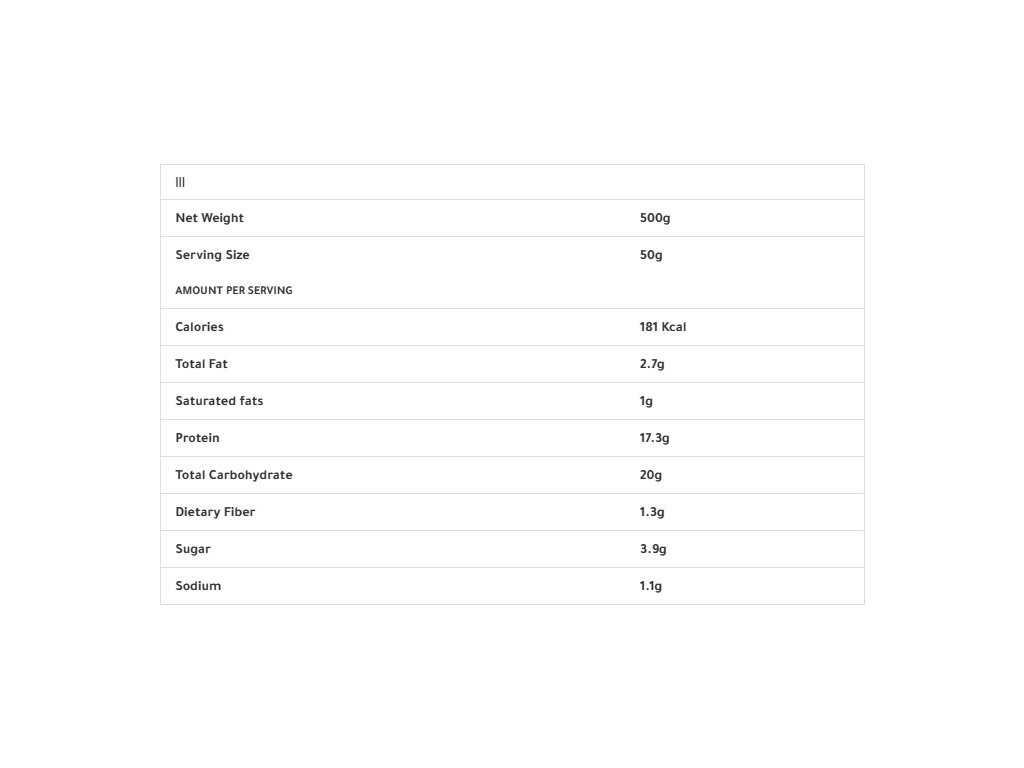This screenshot has height=768, width=1024.
Task: Click the Saturated fats label
Action: 219,401
